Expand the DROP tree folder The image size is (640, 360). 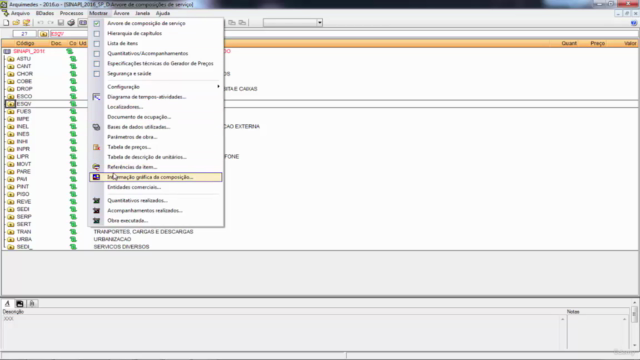(x=11, y=89)
